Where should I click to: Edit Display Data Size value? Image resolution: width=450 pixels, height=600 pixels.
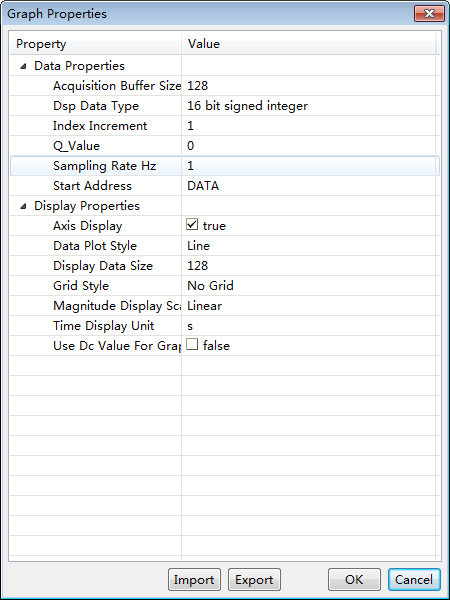(308, 266)
